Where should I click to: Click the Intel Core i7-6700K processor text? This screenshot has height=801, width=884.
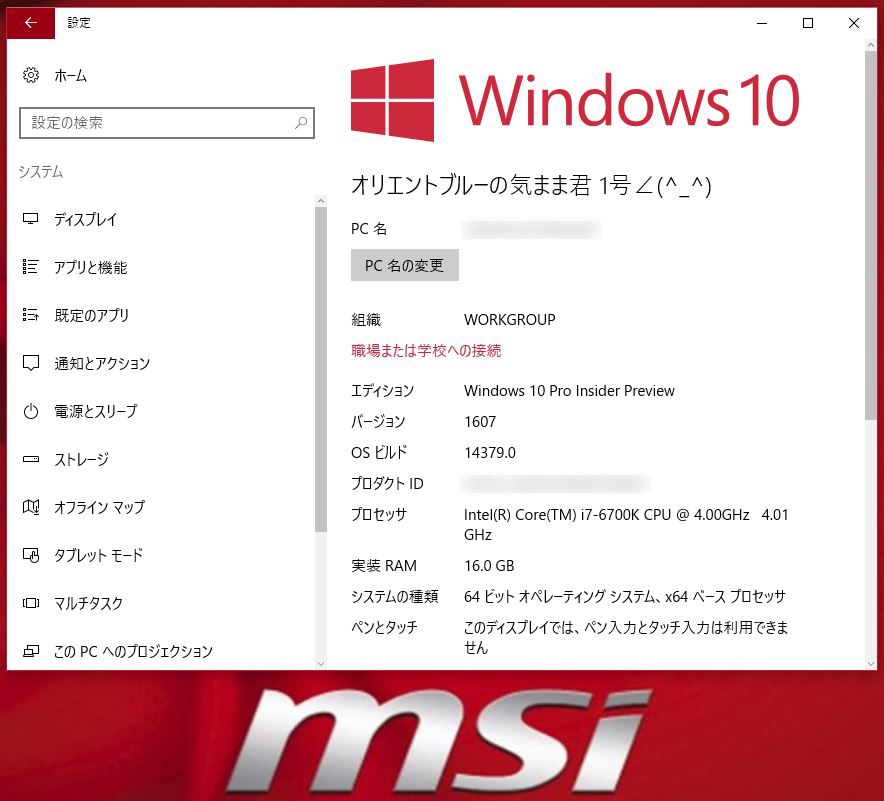click(x=626, y=524)
